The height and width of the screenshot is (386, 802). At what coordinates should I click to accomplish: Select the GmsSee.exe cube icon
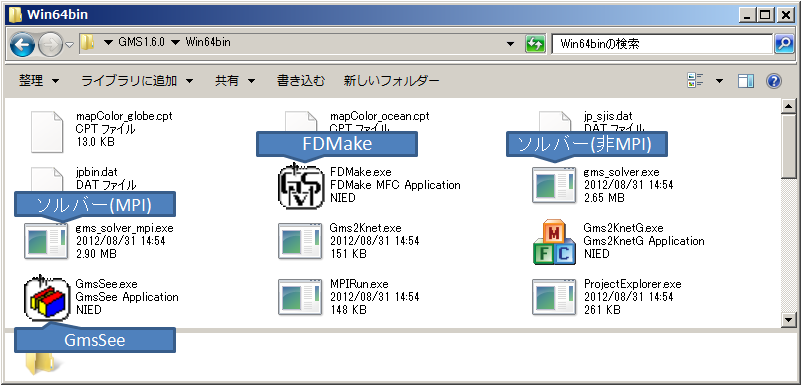(46, 299)
